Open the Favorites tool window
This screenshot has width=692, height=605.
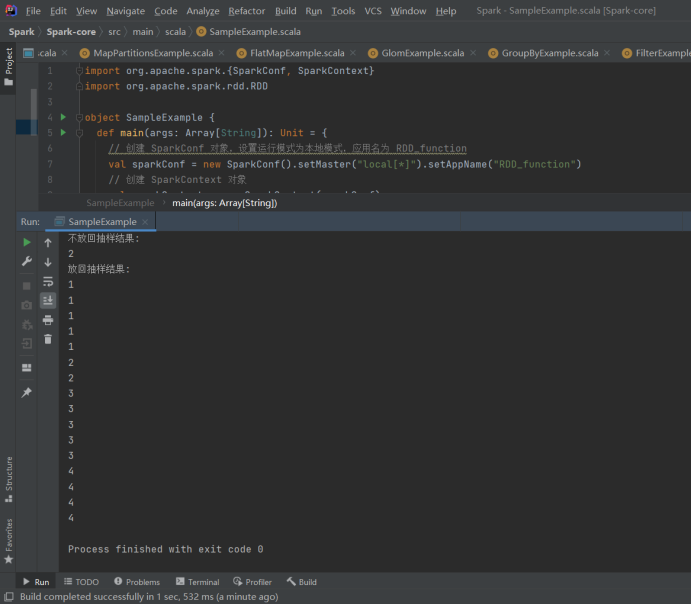click(8, 541)
